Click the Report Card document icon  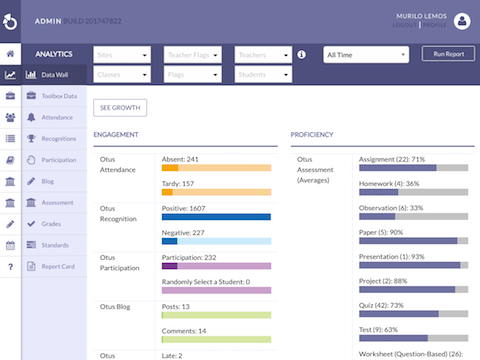[x=31, y=266]
